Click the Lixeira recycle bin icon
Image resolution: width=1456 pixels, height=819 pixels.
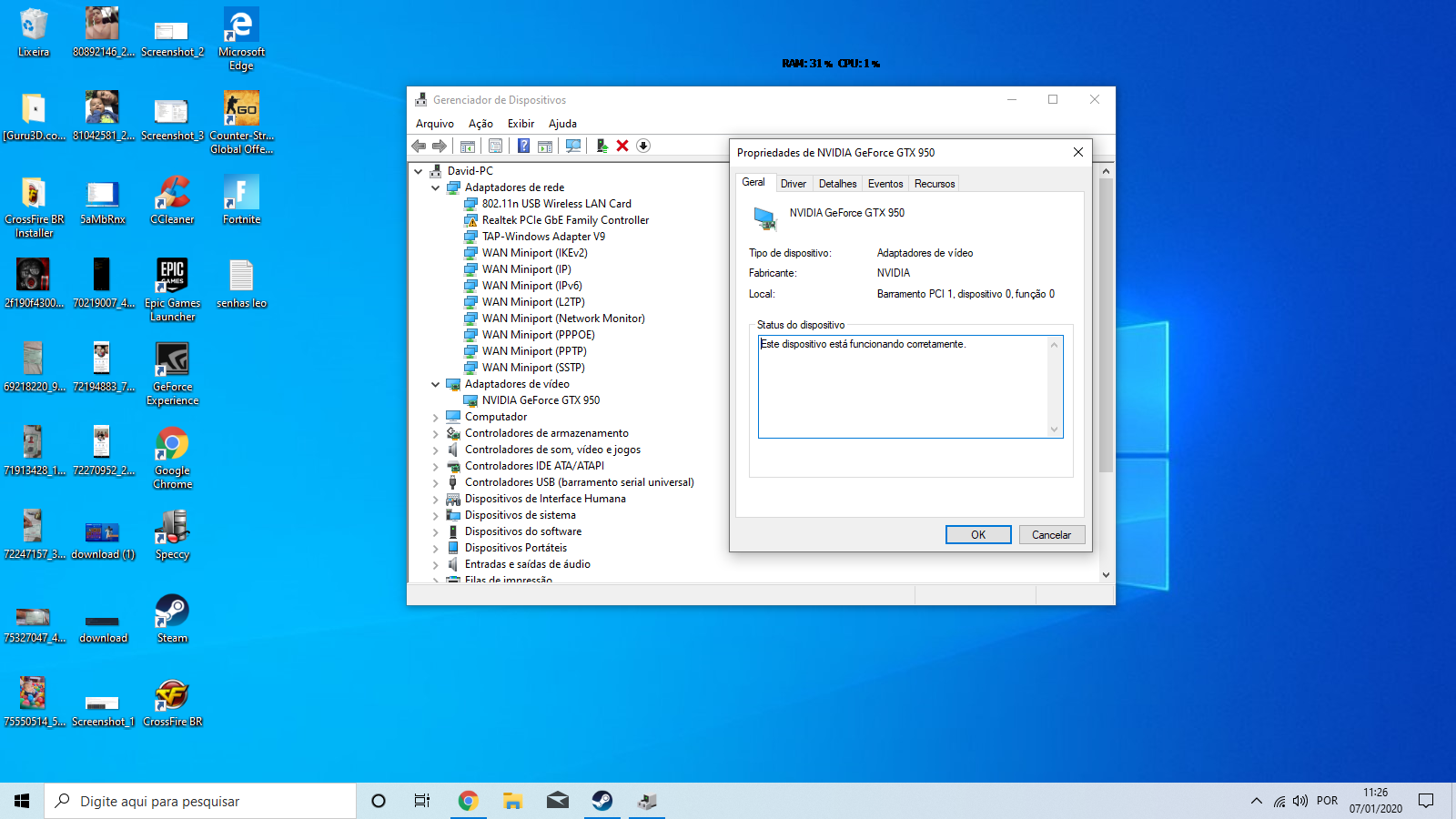(x=34, y=33)
